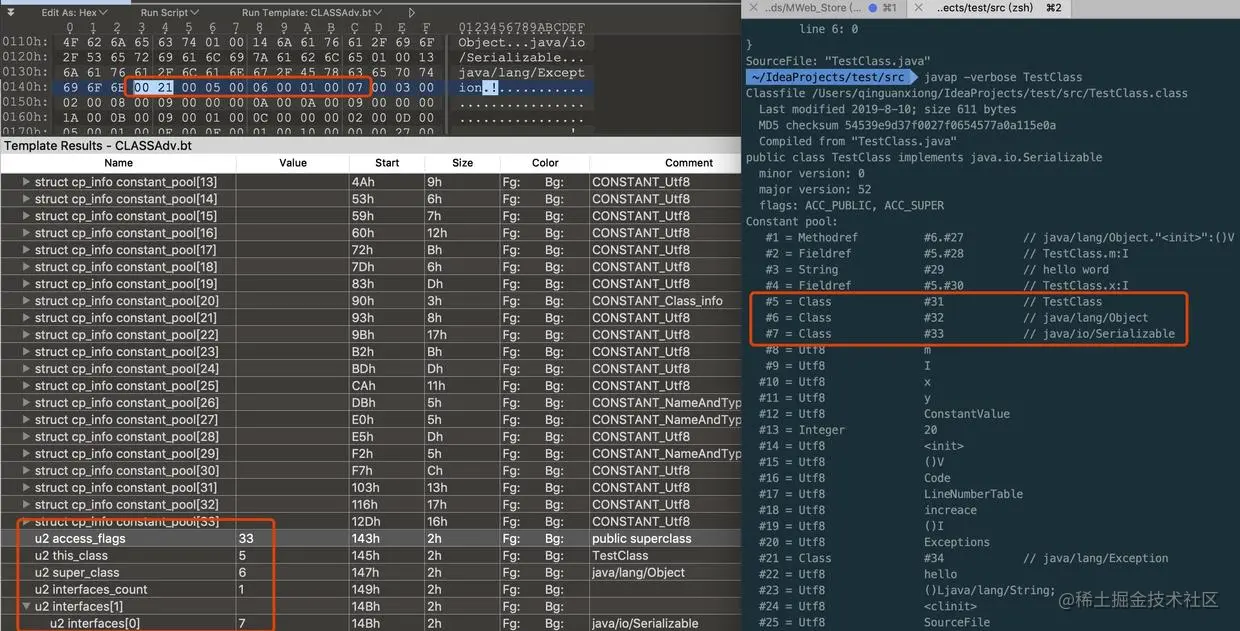Click the 'public superclass' comment cell

click(x=641, y=539)
